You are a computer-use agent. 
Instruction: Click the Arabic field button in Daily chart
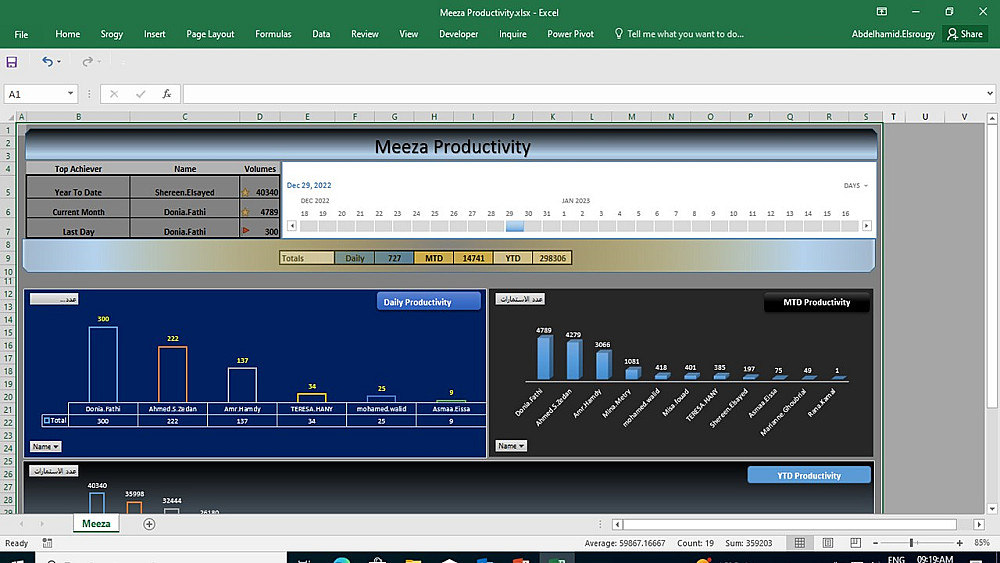[54, 299]
